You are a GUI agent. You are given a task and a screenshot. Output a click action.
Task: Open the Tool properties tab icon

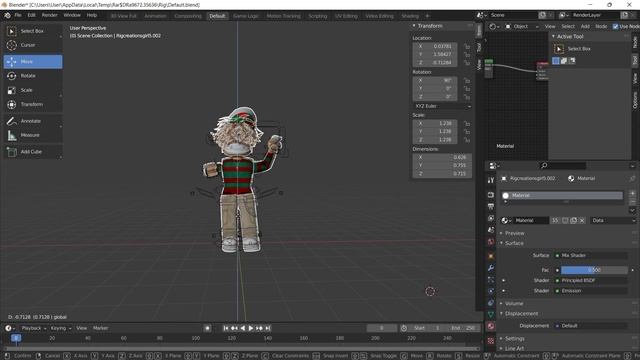pos(491,180)
